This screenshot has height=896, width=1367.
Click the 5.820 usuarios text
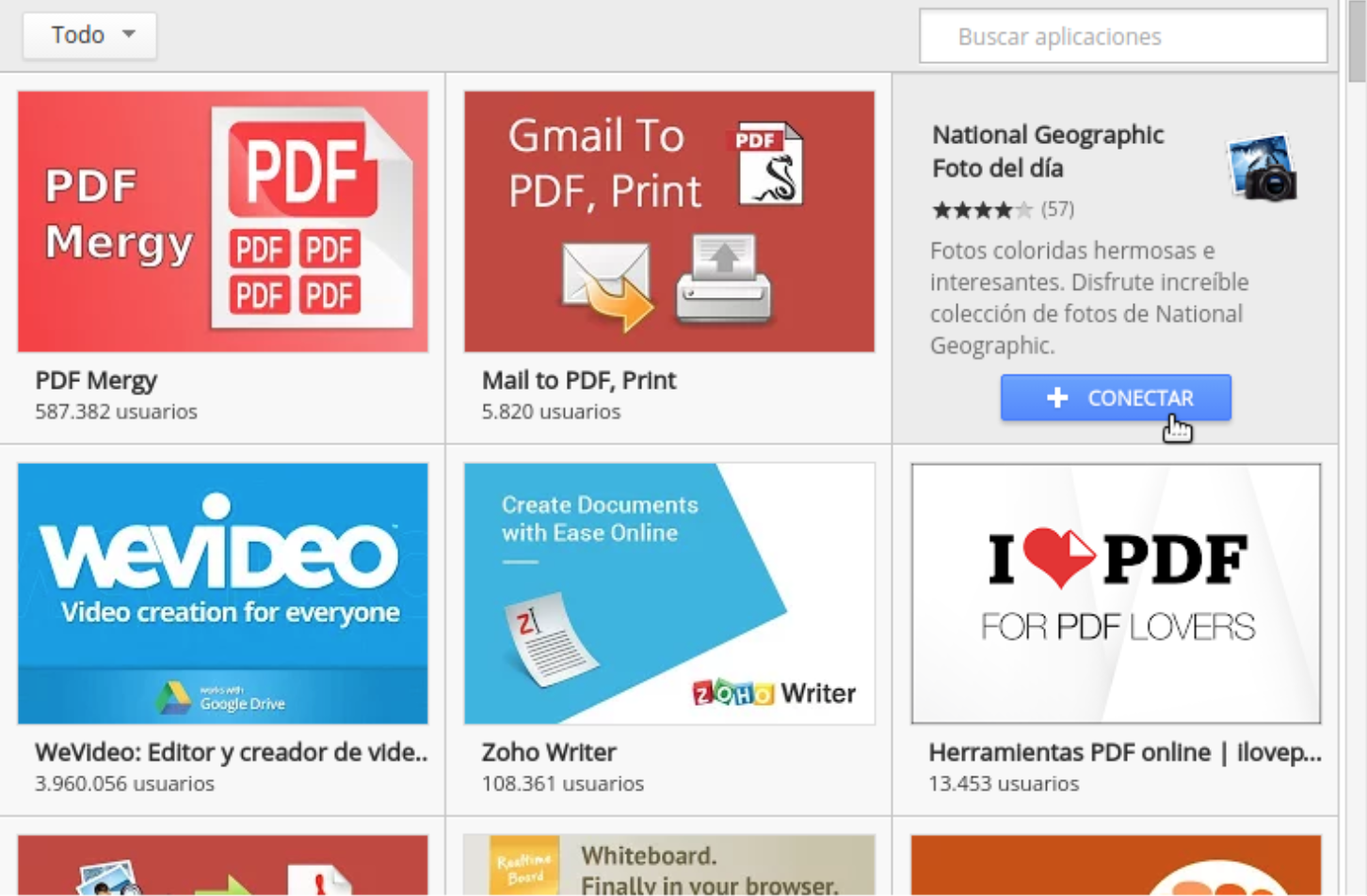coord(551,411)
